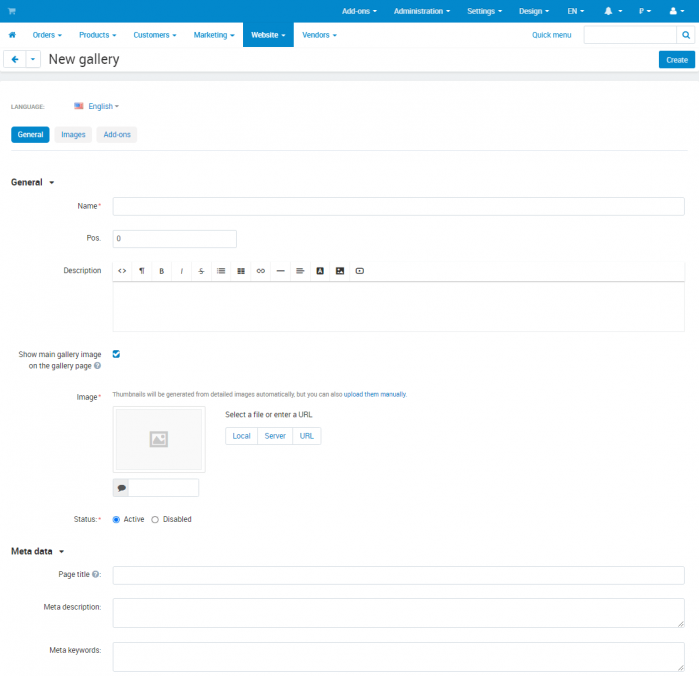The image size is (700, 676).
Task: Insert a hyperlink in description
Action: click(x=261, y=271)
